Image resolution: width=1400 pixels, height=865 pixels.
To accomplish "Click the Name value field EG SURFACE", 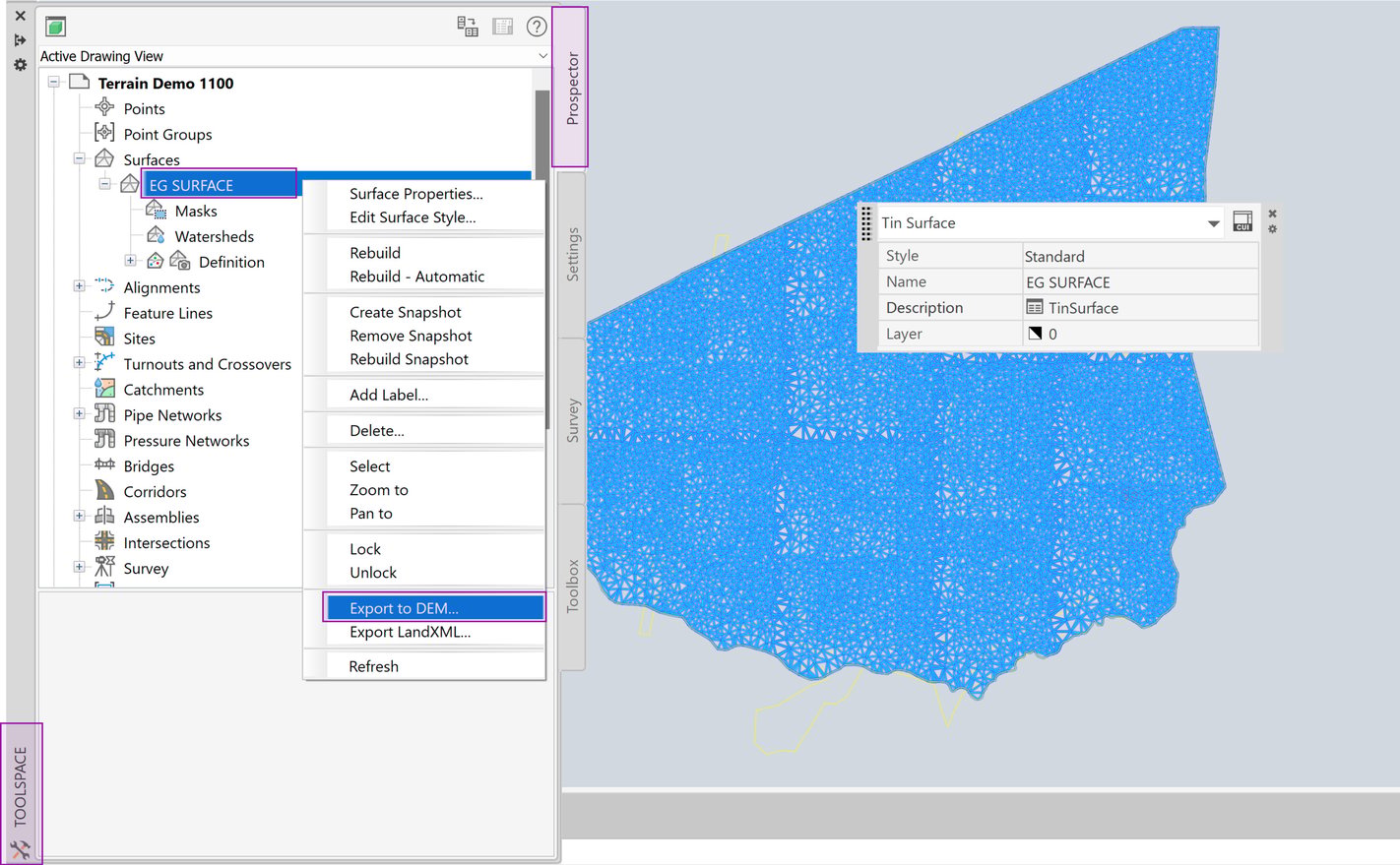I will pyautogui.click(x=1140, y=282).
